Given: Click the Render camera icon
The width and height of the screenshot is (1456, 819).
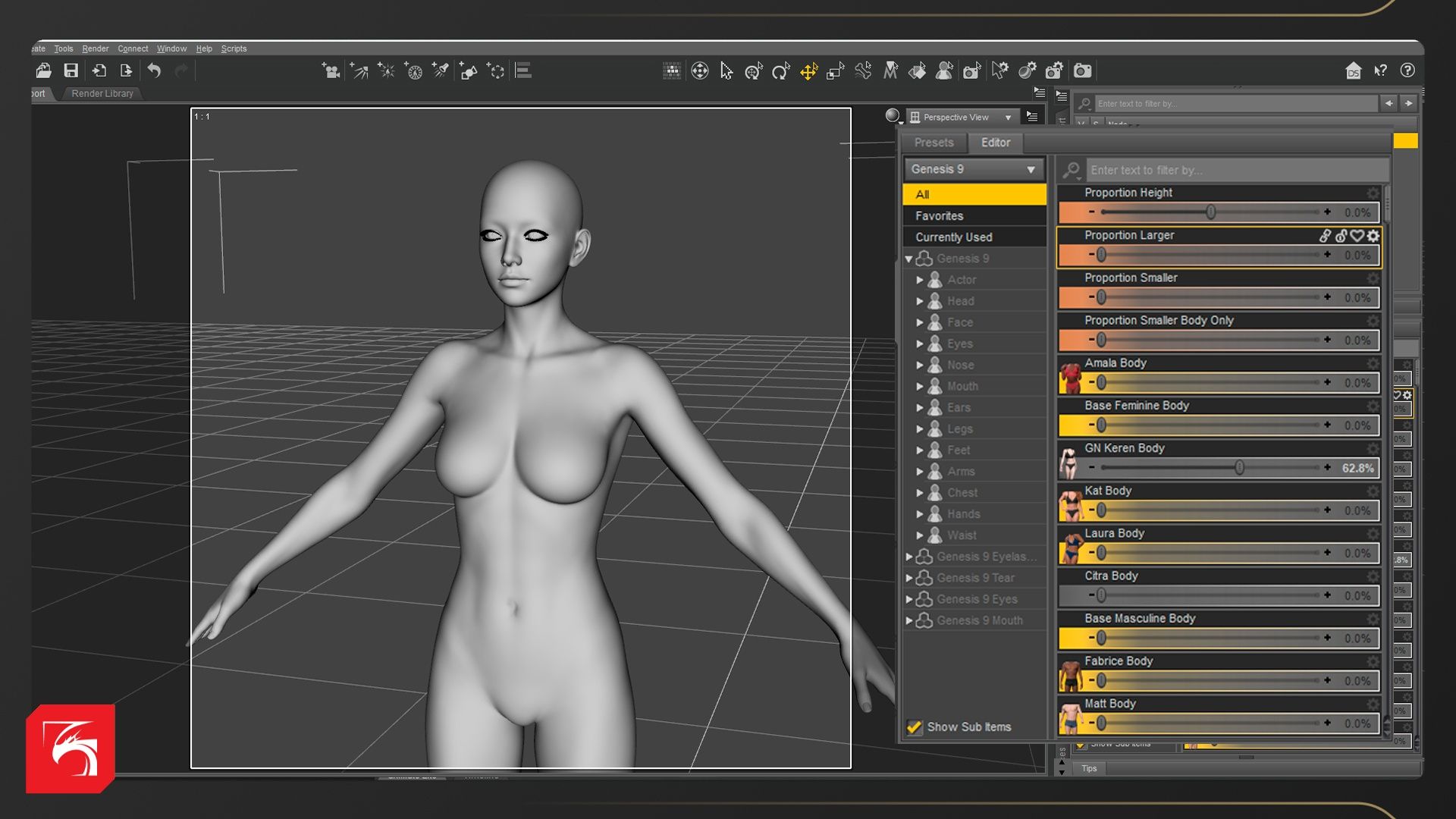Looking at the screenshot, I should pyautogui.click(x=1082, y=71).
